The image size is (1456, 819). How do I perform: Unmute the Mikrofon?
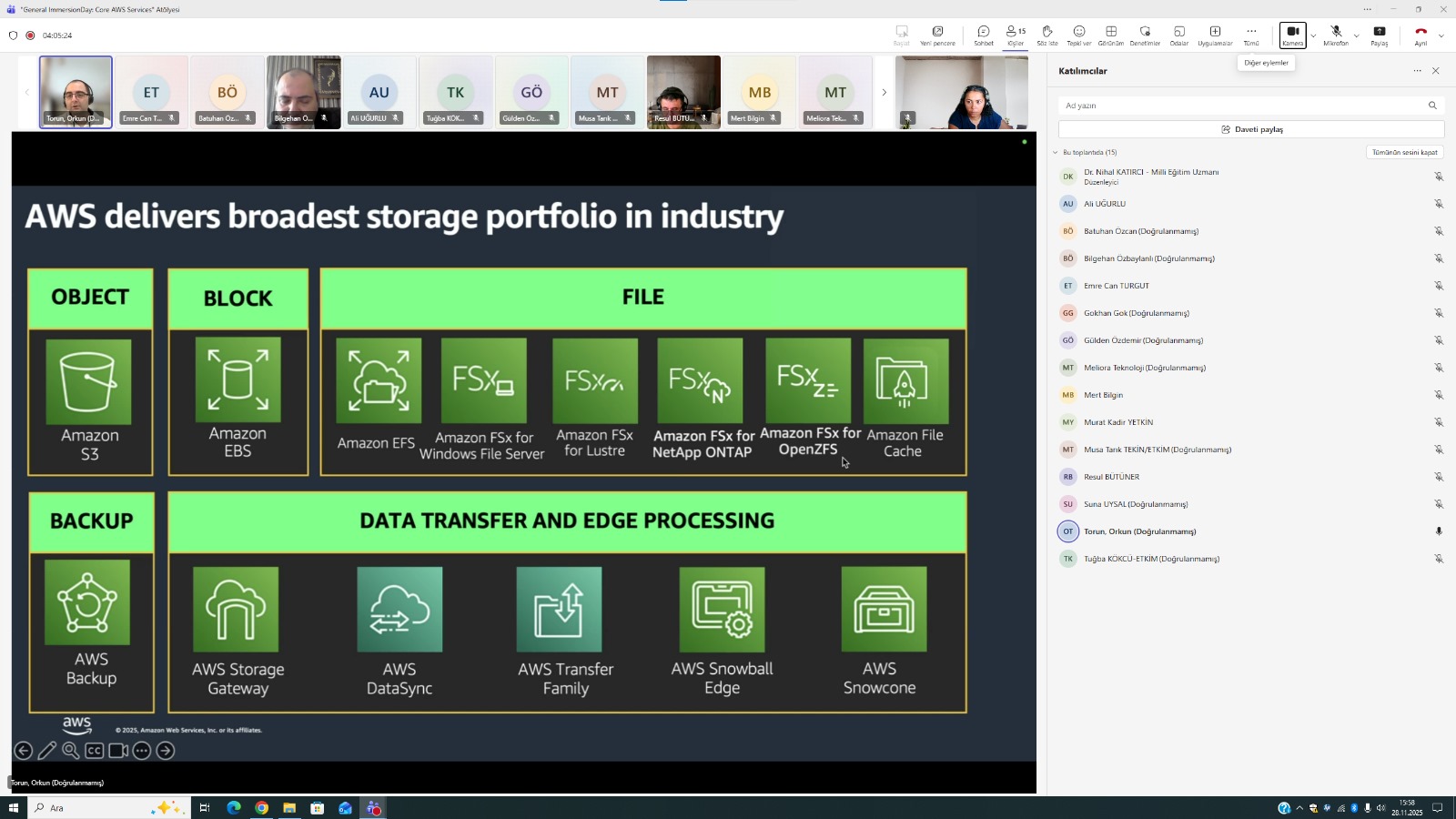(1336, 35)
